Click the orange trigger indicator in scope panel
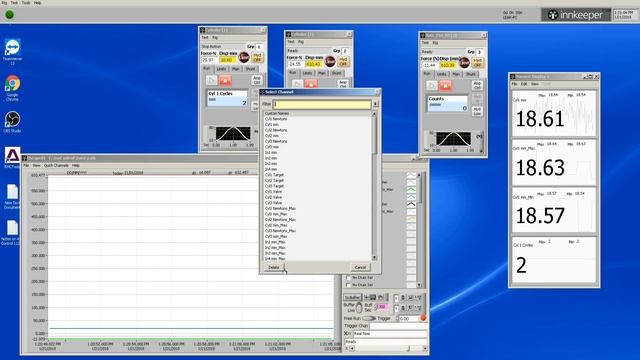Image resolution: width=640 pixels, height=360 pixels. tap(423, 318)
